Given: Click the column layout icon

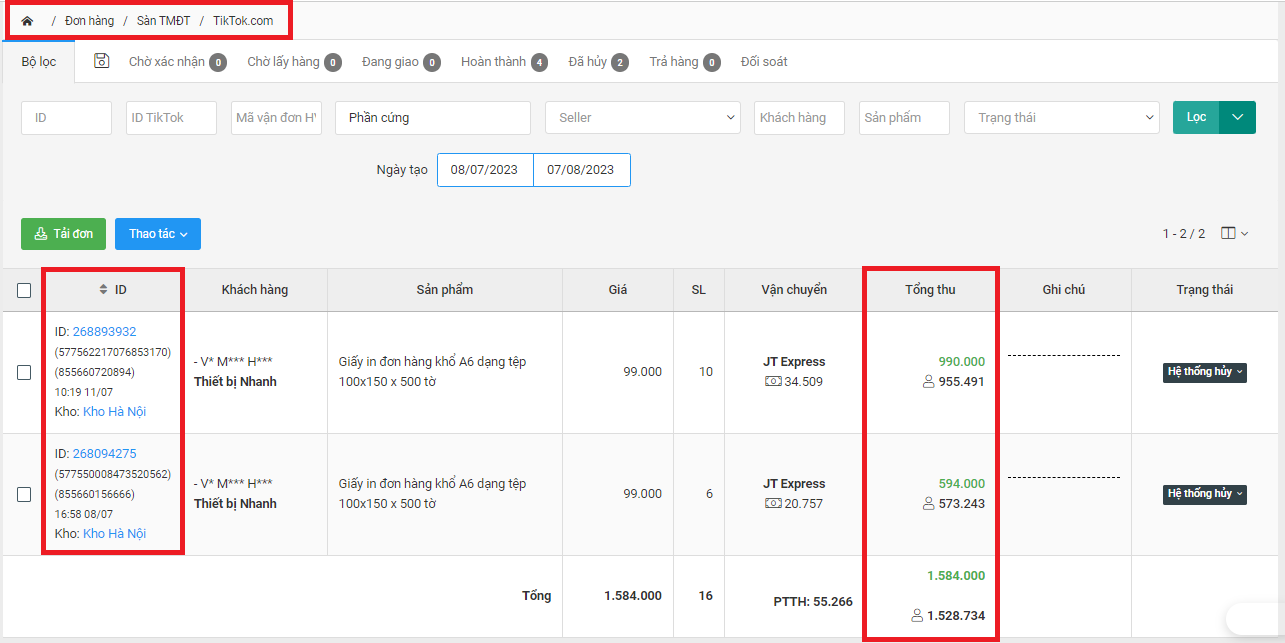Looking at the screenshot, I should 1229,233.
